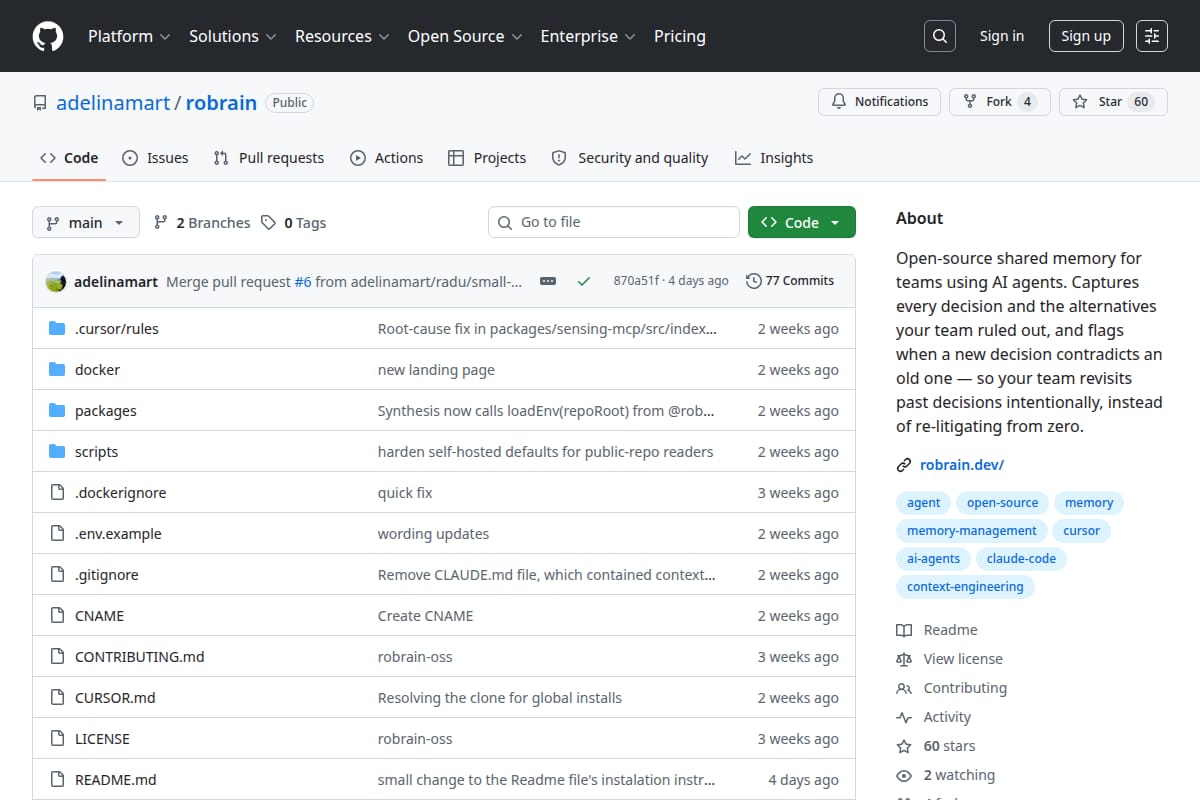The image size is (1200, 800).
Task: Open the main branch selector dropdown
Action: [x=85, y=222]
